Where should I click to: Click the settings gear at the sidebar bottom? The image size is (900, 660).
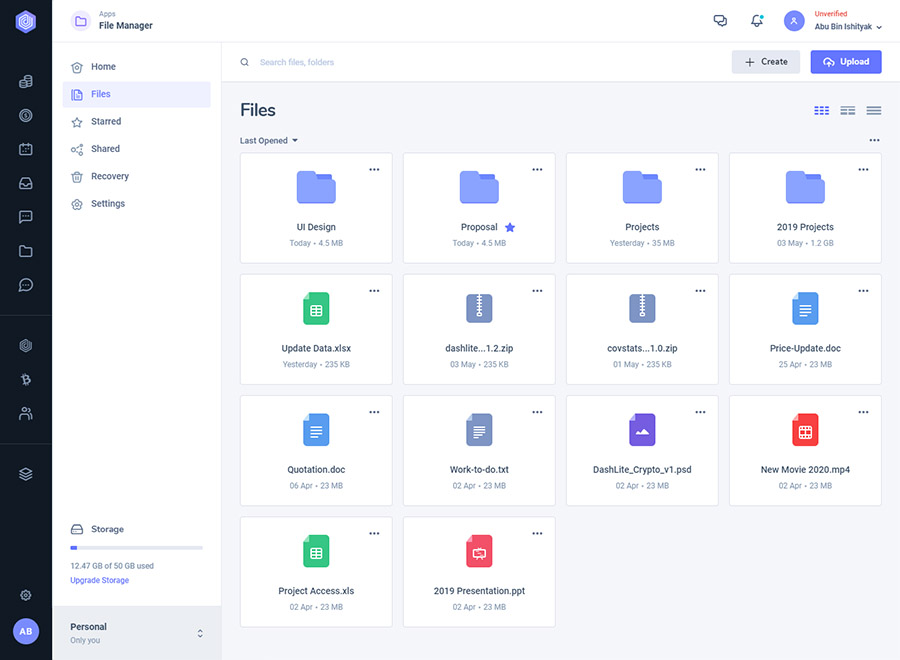25,595
